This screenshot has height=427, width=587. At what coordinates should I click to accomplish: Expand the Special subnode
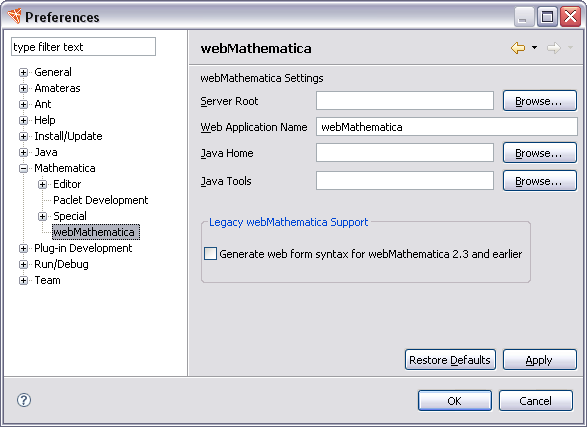tap(42, 216)
